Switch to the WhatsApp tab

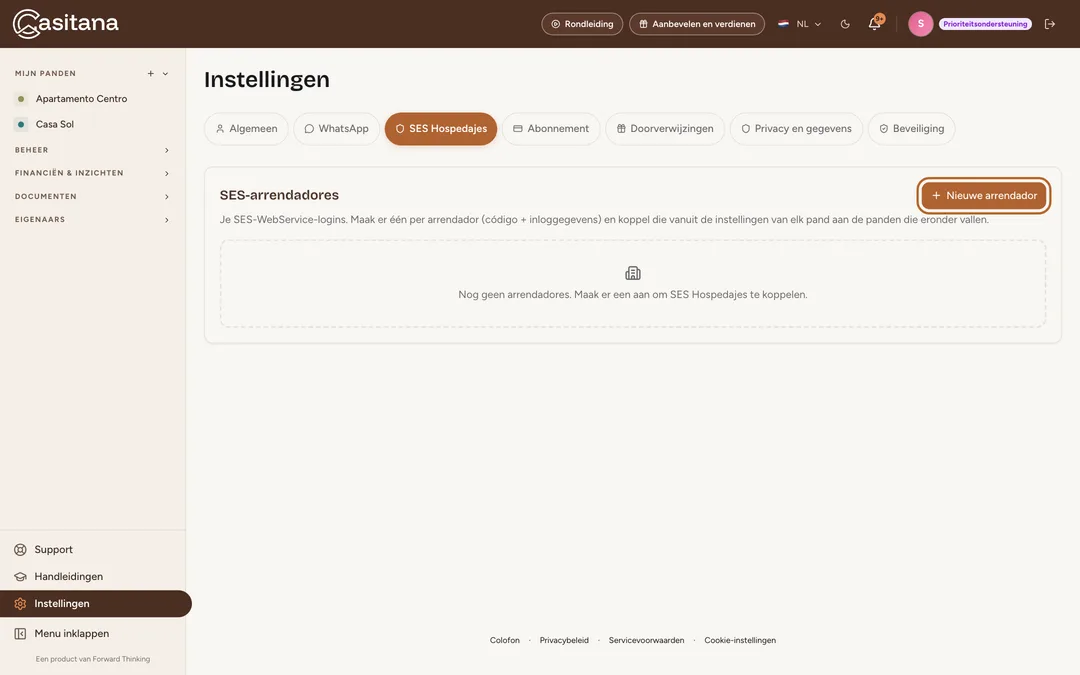point(337,129)
